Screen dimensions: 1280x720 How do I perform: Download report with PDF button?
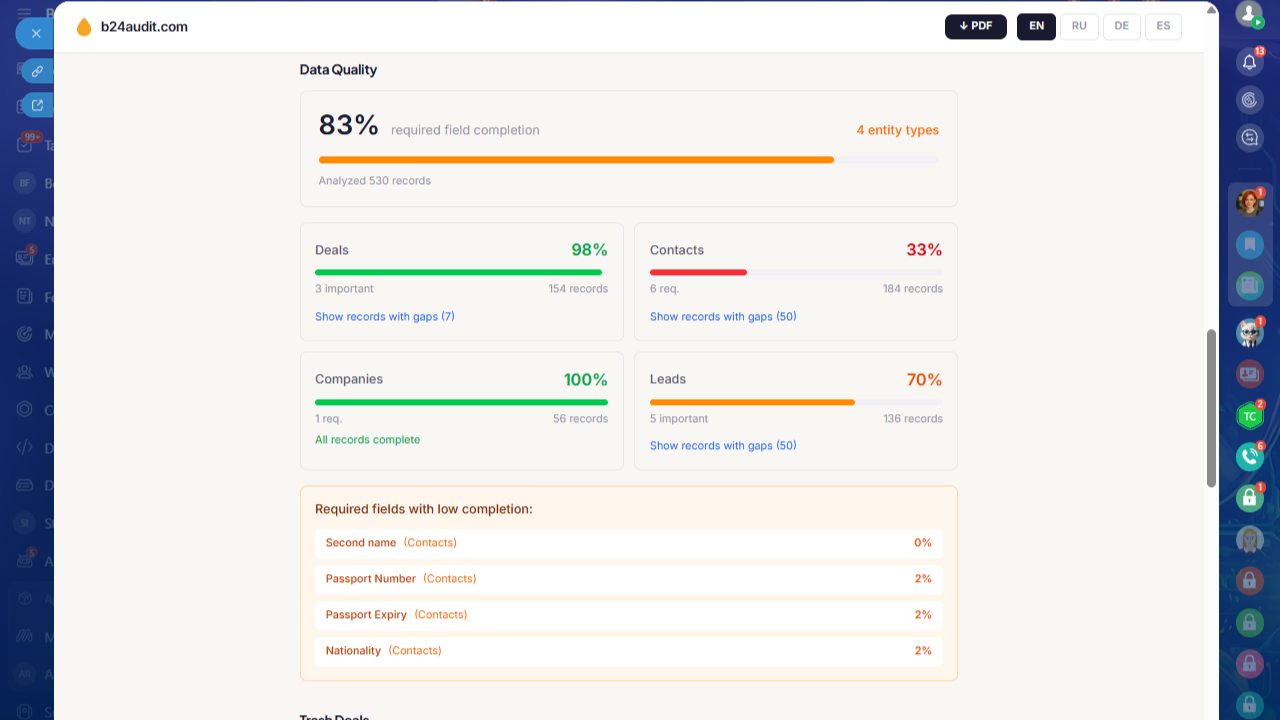pos(975,26)
